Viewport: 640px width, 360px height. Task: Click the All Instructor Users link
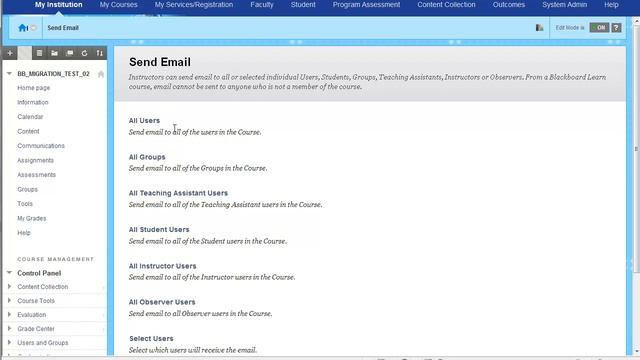162,266
